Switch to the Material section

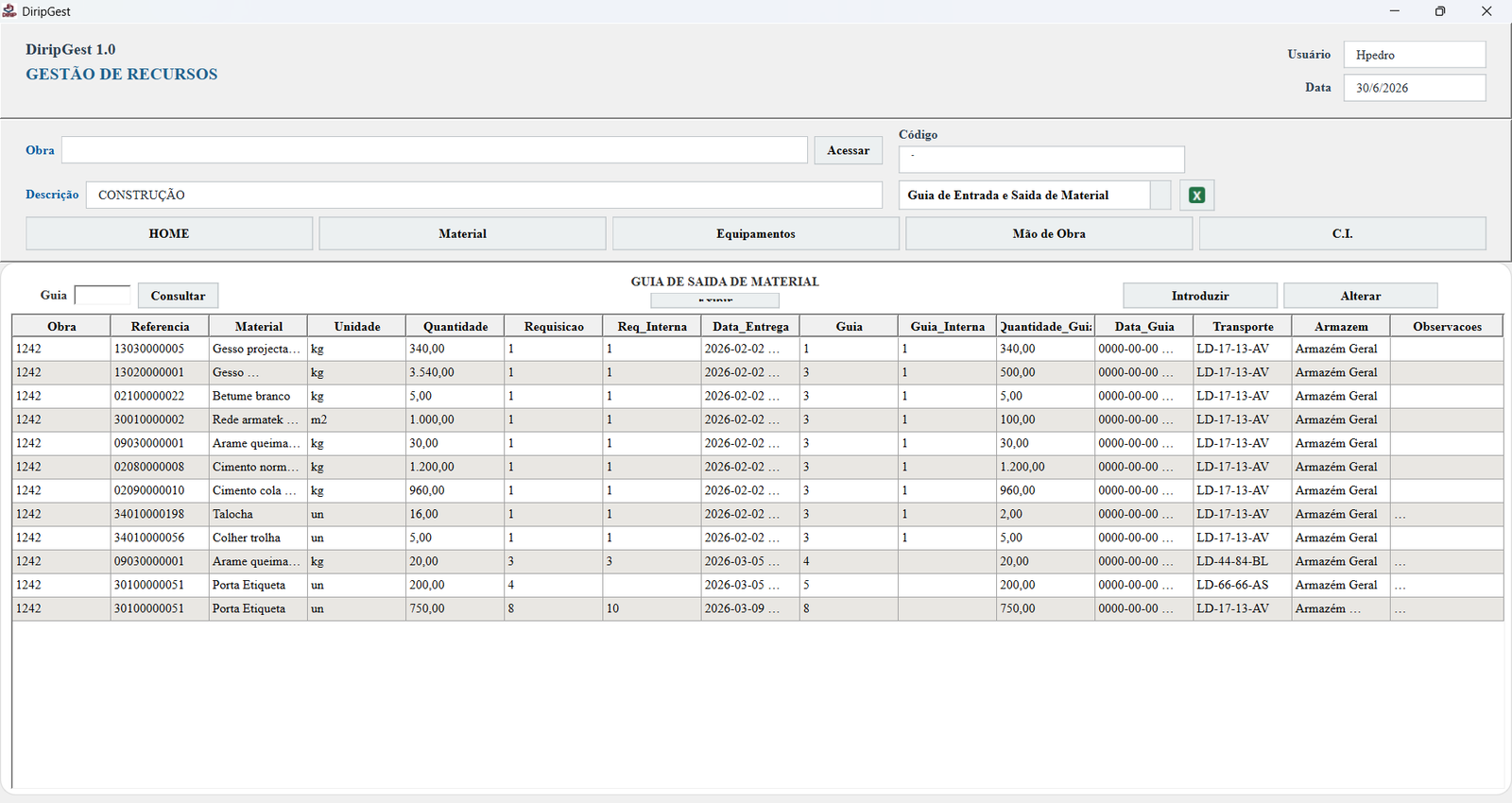(463, 233)
